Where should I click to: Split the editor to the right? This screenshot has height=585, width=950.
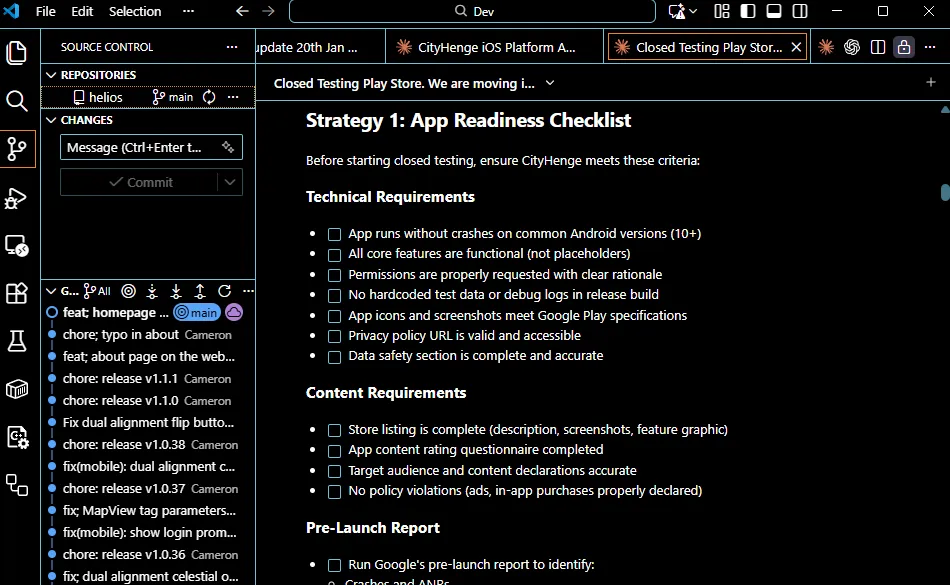point(878,47)
